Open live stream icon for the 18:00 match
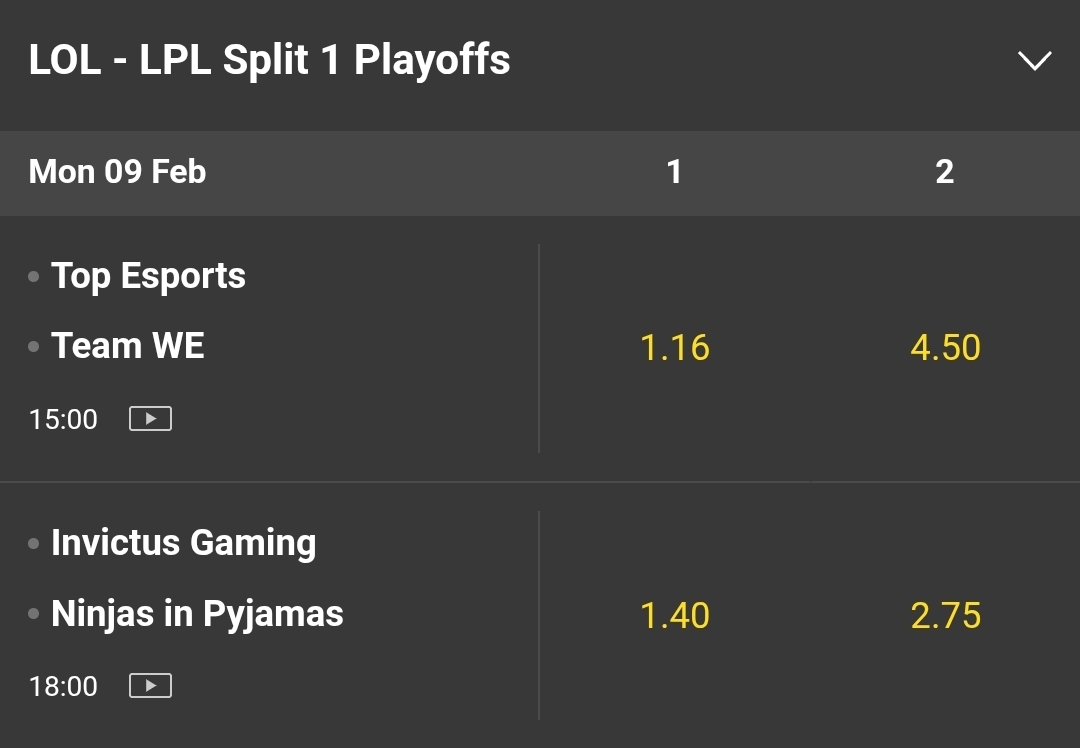 150,686
